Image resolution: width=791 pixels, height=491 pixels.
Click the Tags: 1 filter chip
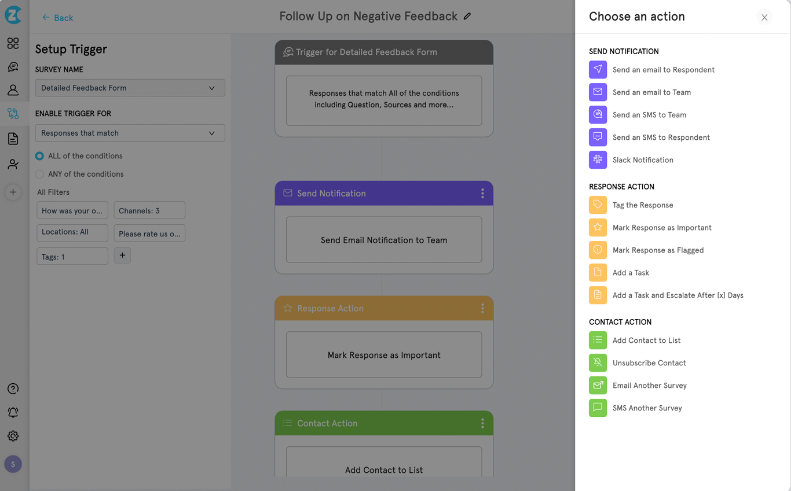[x=72, y=256]
